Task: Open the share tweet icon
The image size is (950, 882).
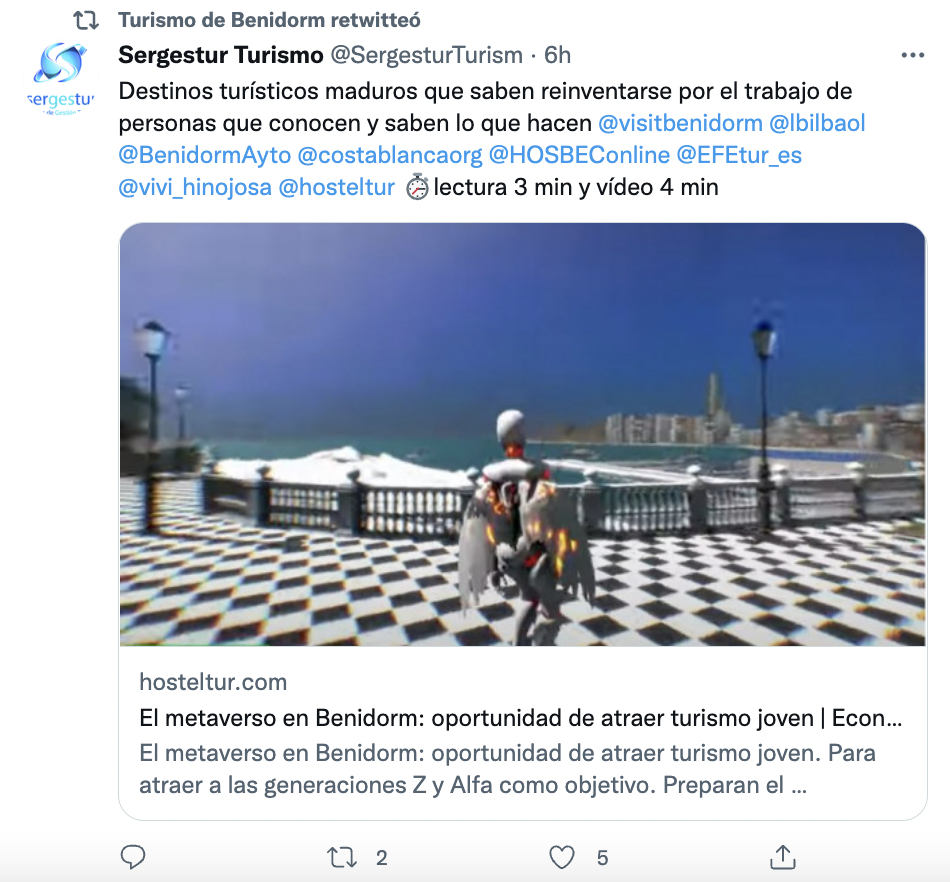Action: click(x=783, y=857)
